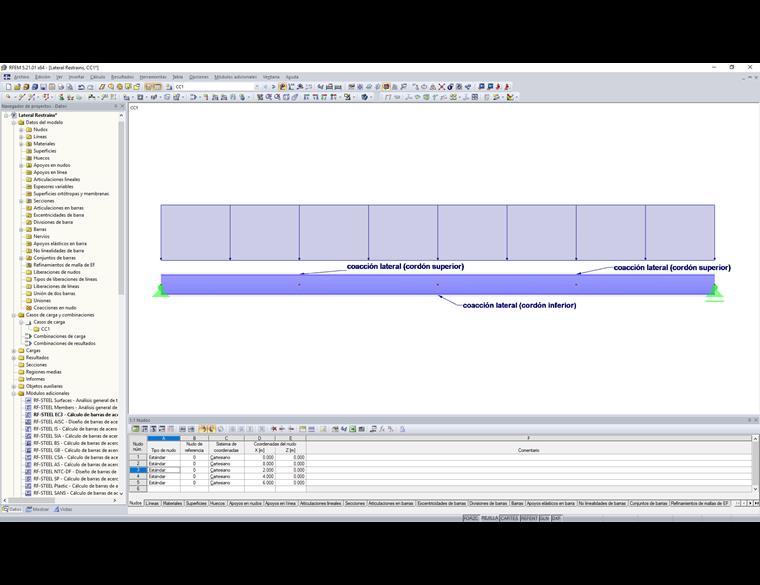Switch navigator to the Mostrar tab
Image resolution: width=760 pixels, height=585 pixels.
37,509
